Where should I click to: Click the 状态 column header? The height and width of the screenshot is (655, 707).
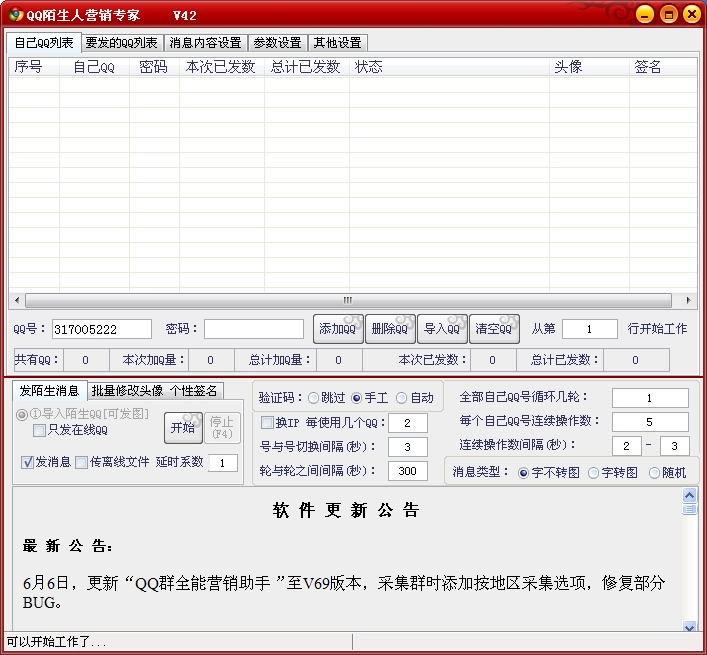[x=449, y=67]
